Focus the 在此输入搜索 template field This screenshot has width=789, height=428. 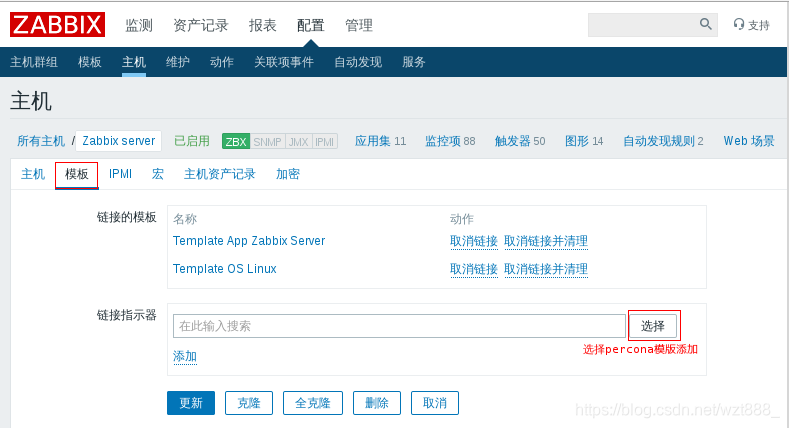400,326
